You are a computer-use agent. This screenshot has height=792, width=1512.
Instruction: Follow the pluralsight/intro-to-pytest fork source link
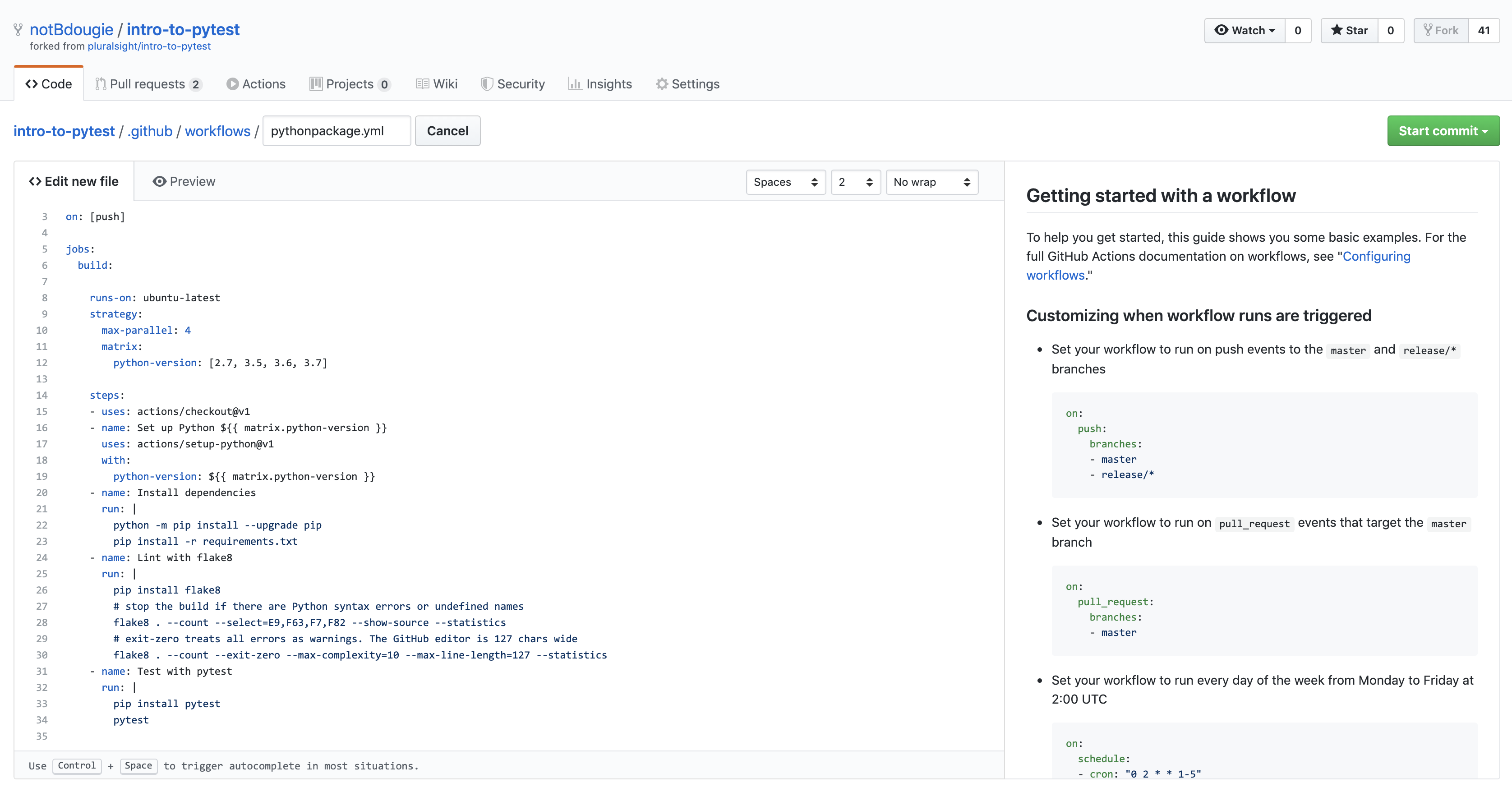click(149, 46)
